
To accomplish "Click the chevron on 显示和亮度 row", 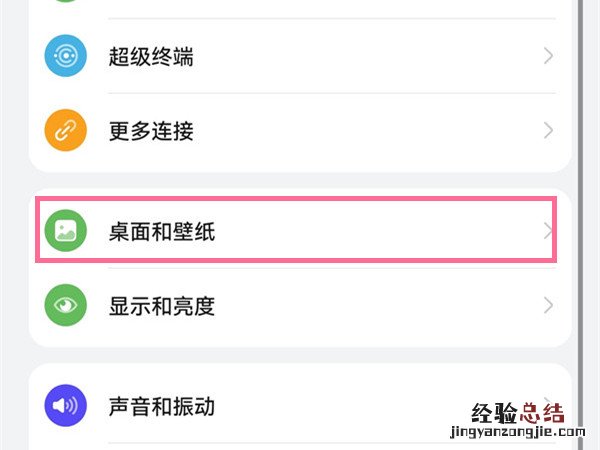I will (x=548, y=306).
